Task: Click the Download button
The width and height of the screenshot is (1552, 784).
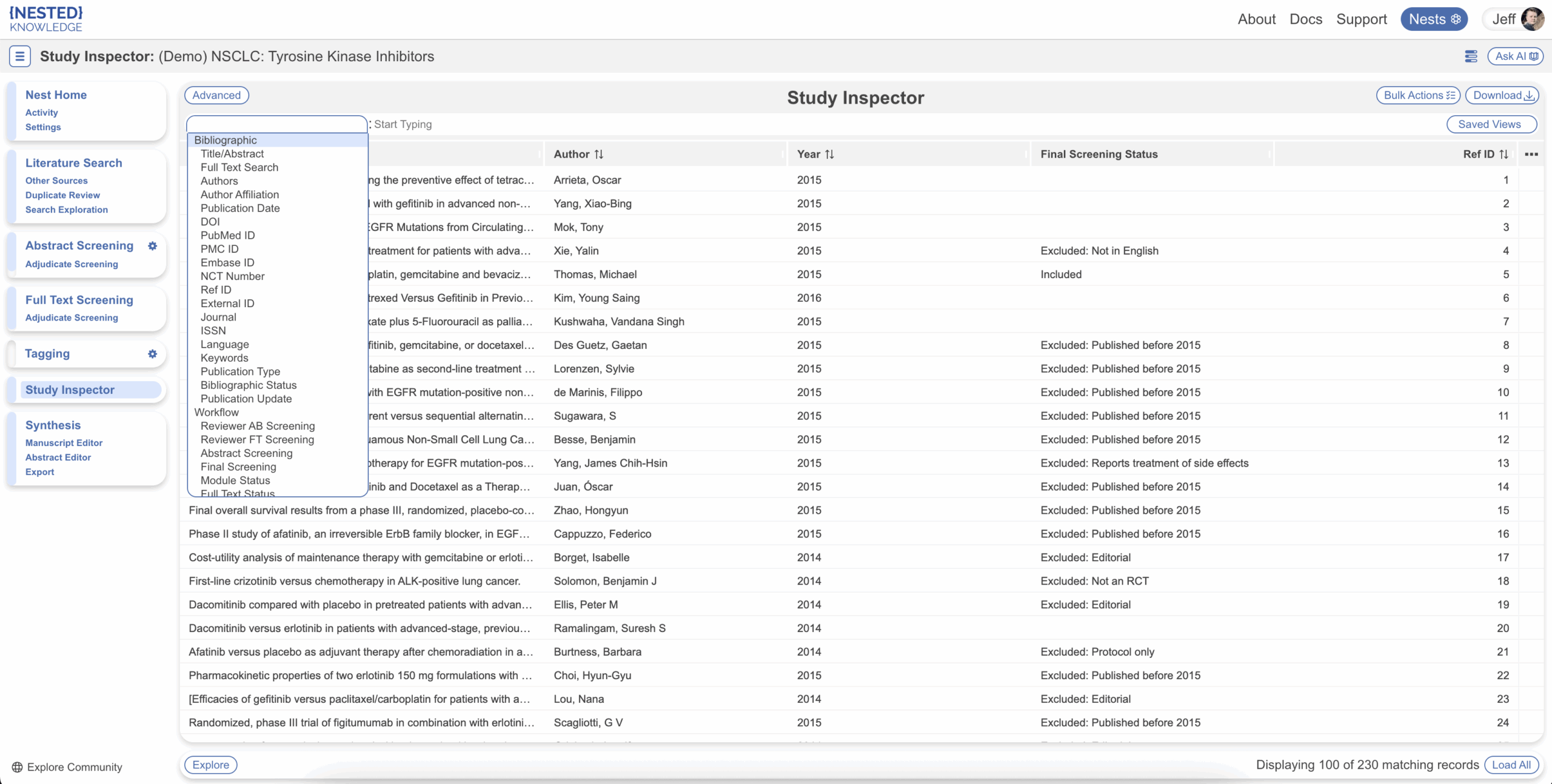Action: (x=1502, y=95)
